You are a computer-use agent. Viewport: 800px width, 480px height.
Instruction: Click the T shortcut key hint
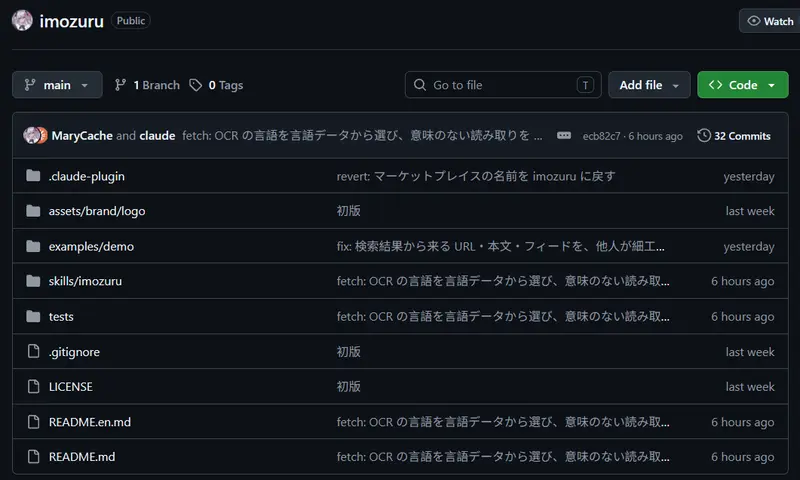(x=585, y=85)
